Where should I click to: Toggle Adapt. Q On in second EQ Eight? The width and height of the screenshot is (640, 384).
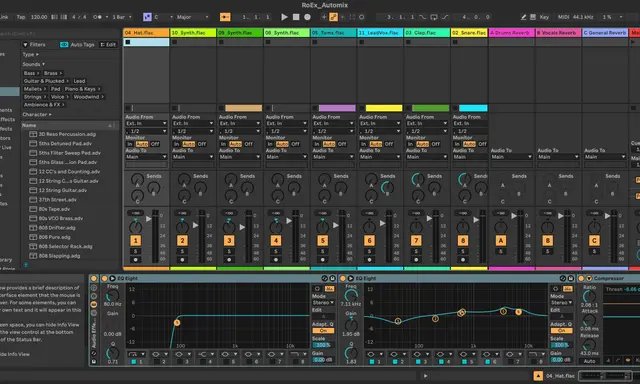tap(561, 331)
